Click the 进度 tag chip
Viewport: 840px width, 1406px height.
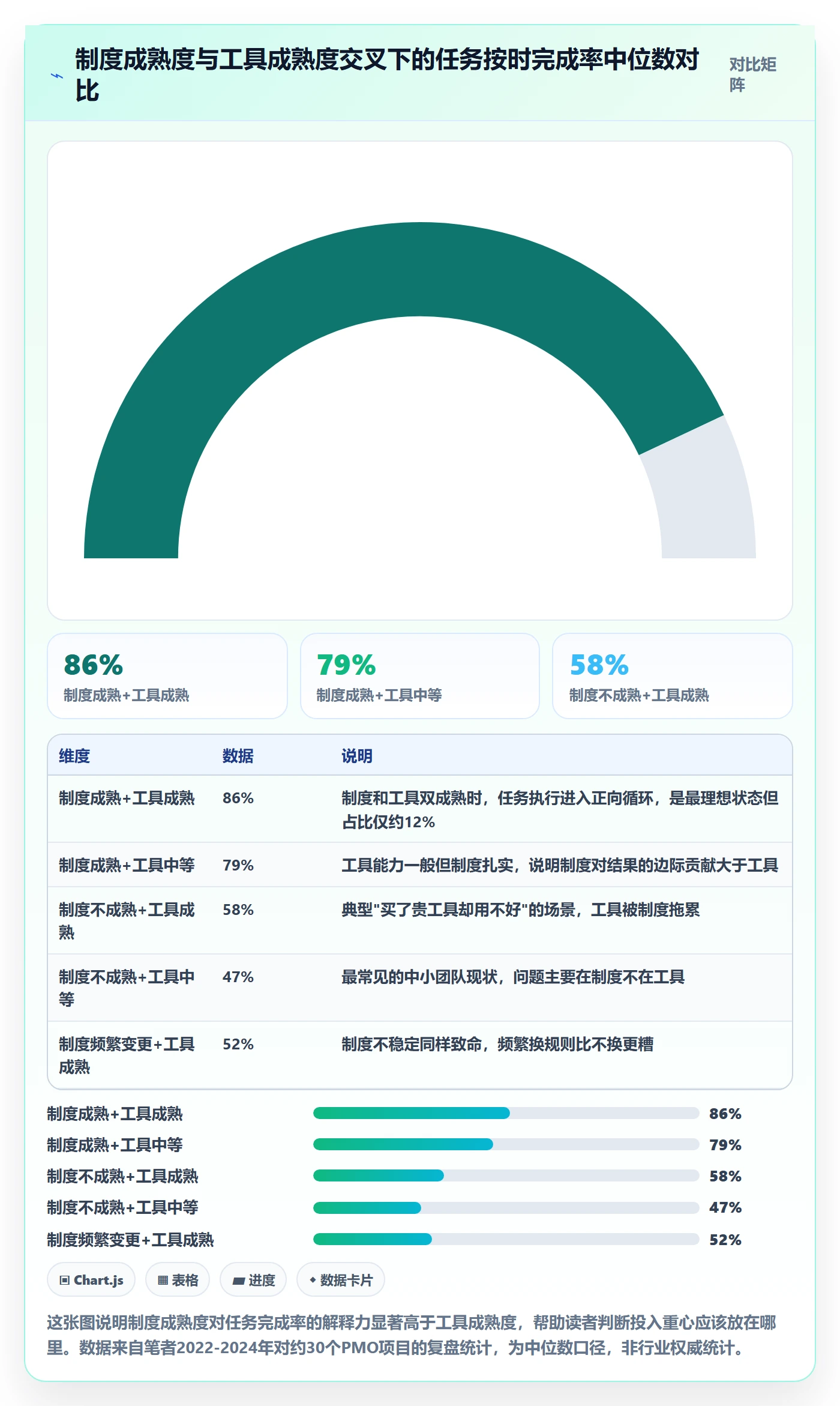pos(253,1280)
